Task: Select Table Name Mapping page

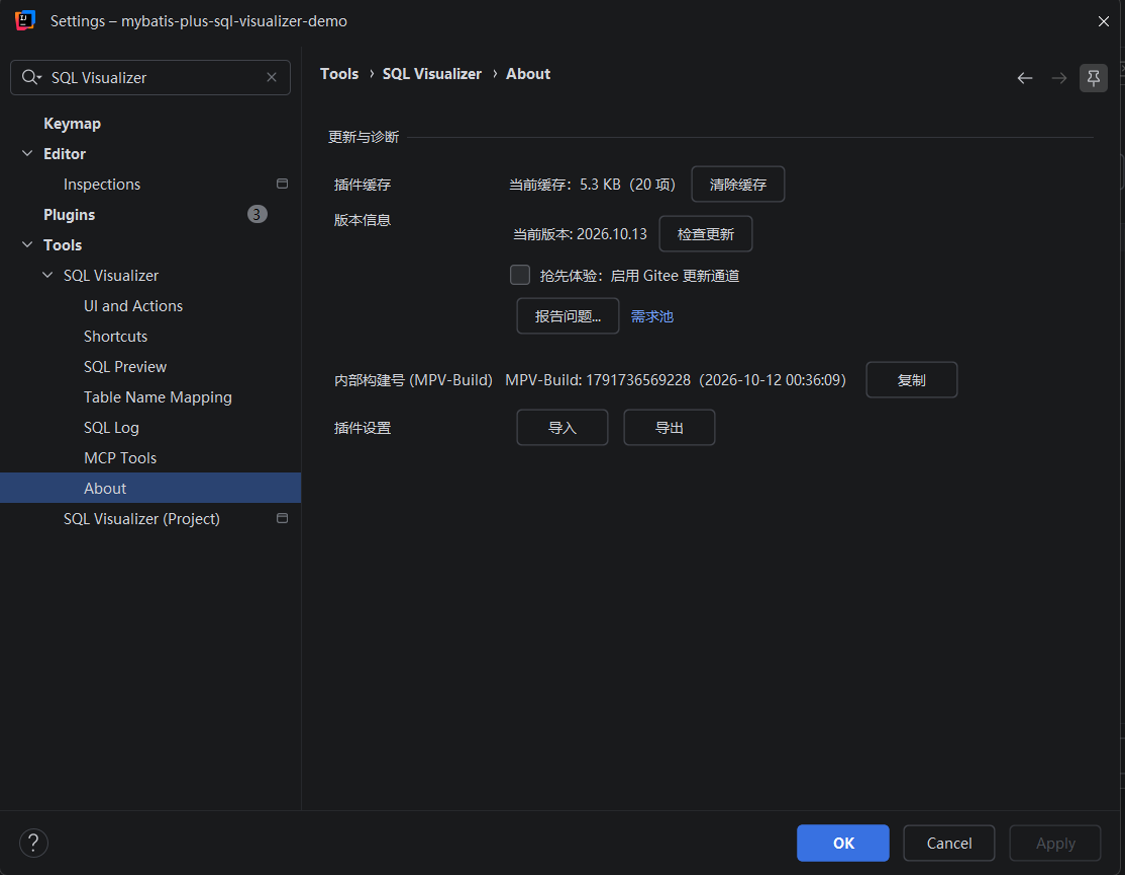Action: coord(157,397)
